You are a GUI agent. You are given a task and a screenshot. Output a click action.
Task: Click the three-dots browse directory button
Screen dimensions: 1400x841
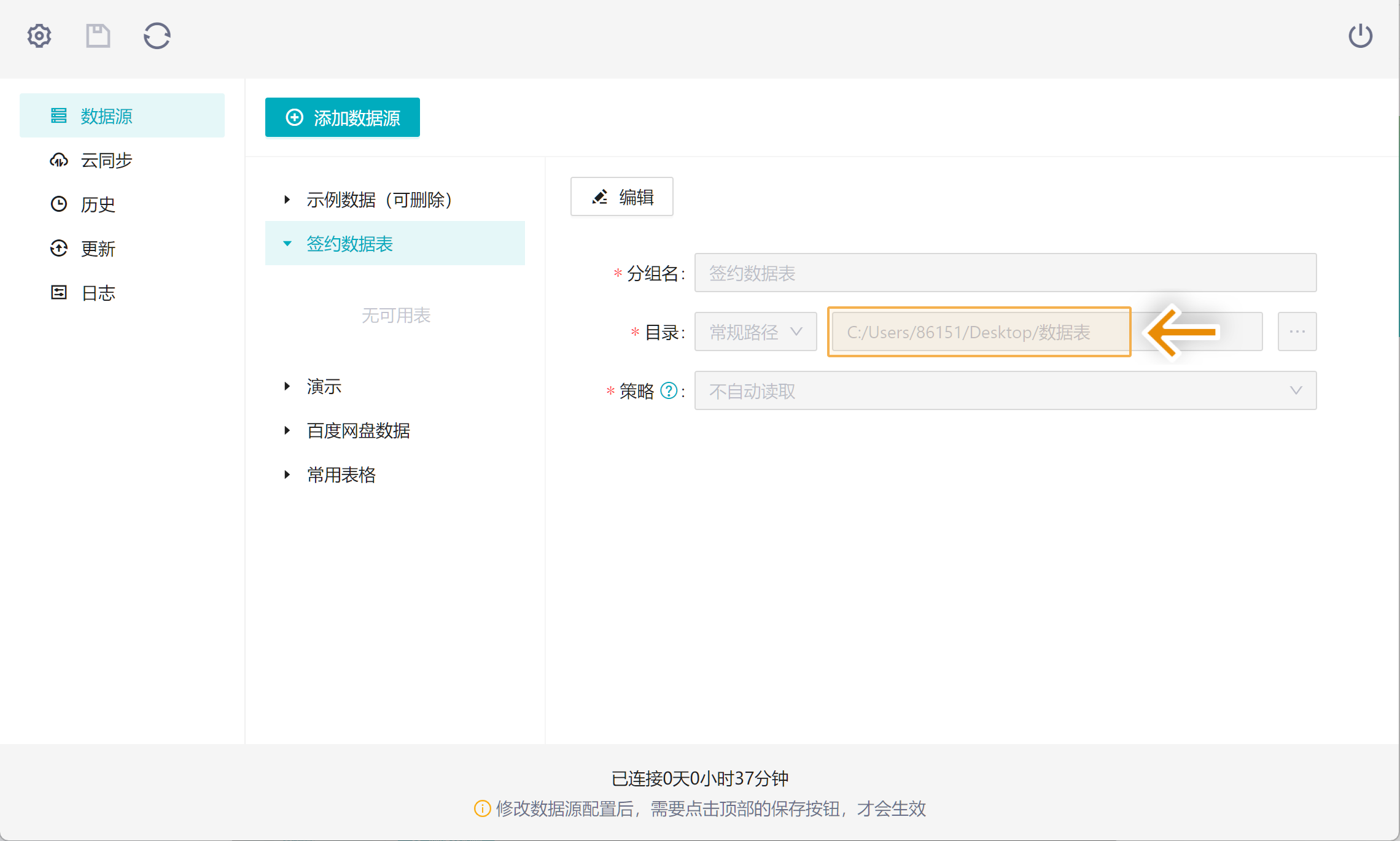pos(1297,331)
